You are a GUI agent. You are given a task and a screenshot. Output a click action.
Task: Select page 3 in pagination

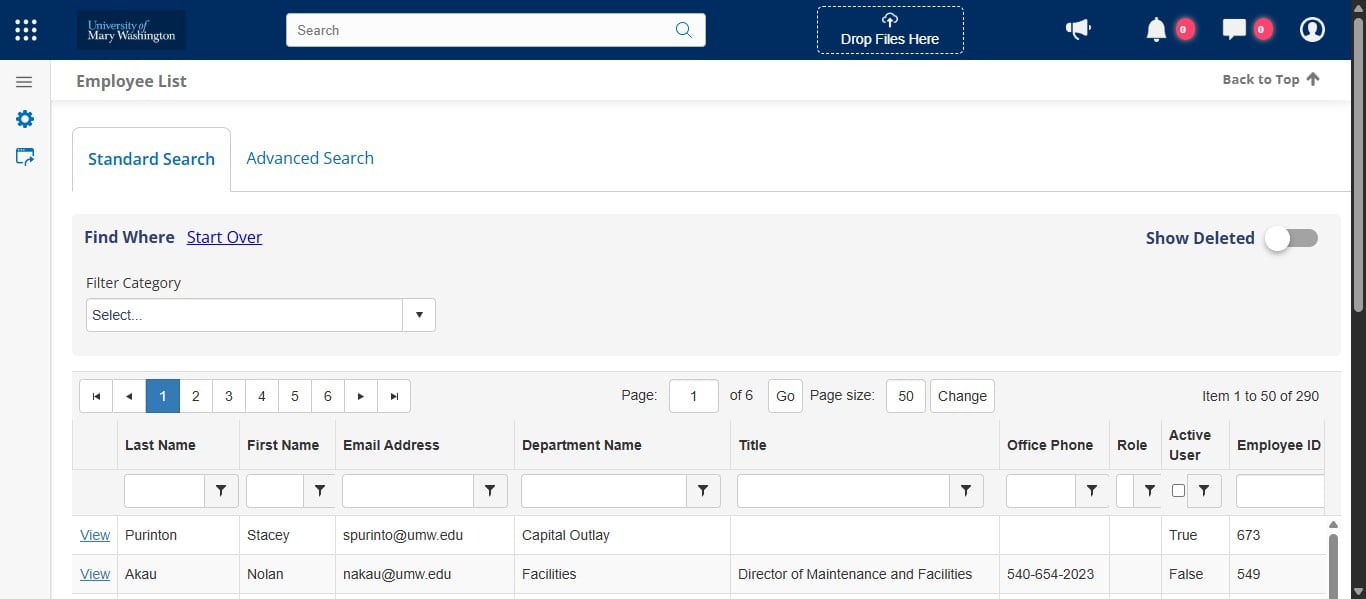tap(228, 396)
